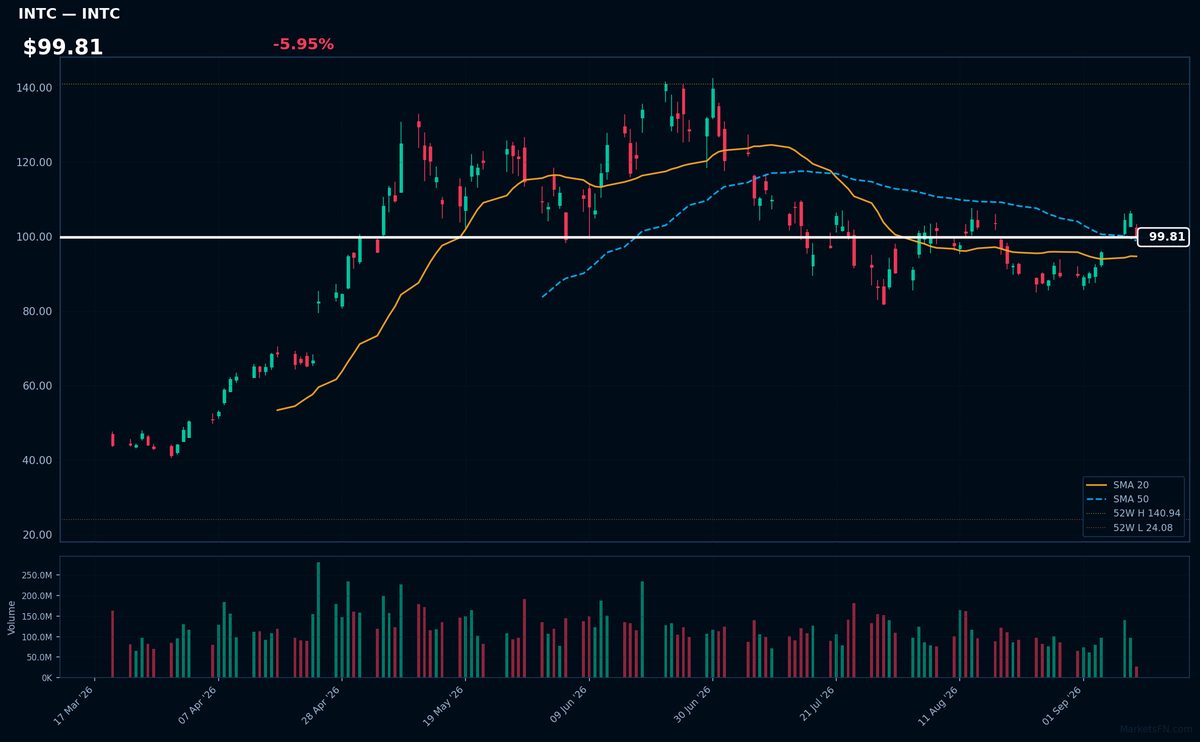
Task: Click the 28 Apr '26 date label
Action: (x=322, y=705)
